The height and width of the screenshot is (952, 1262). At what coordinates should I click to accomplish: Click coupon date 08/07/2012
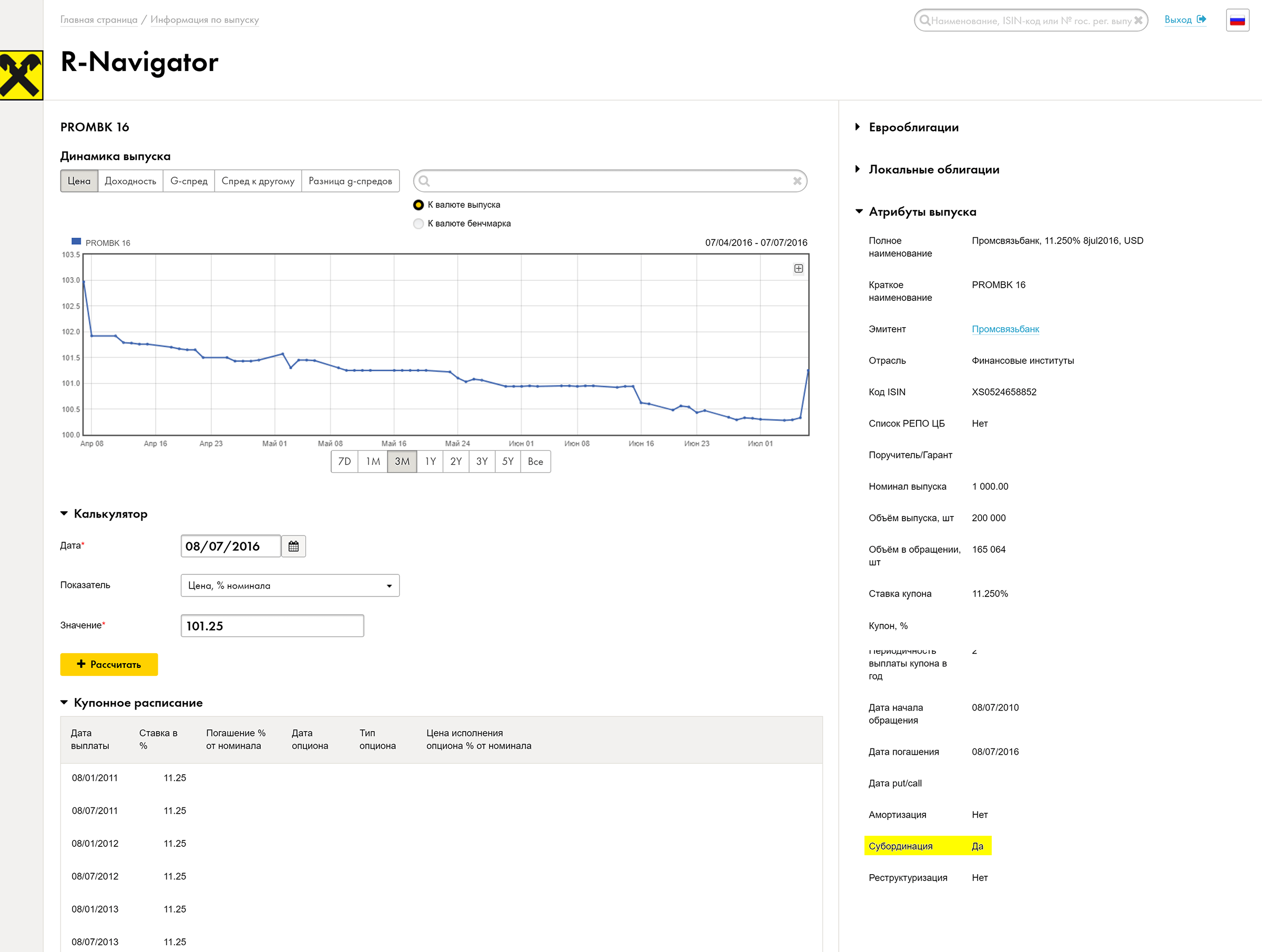pyautogui.click(x=95, y=876)
